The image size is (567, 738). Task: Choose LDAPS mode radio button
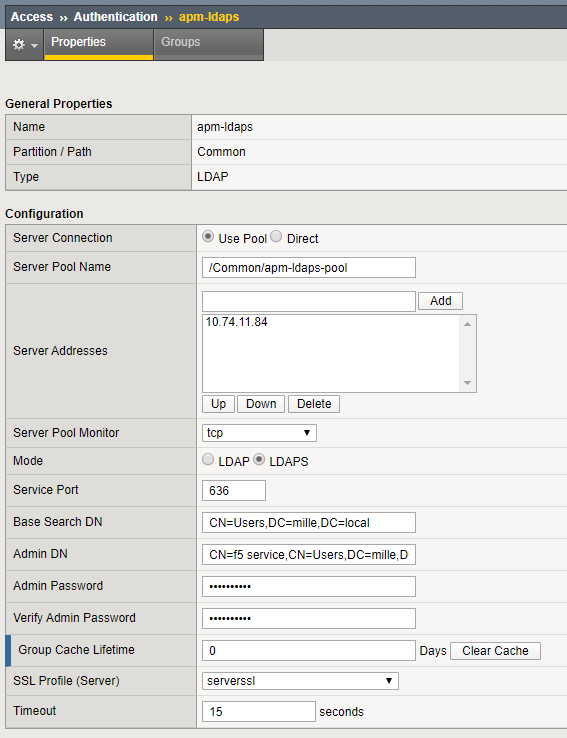click(x=259, y=459)
